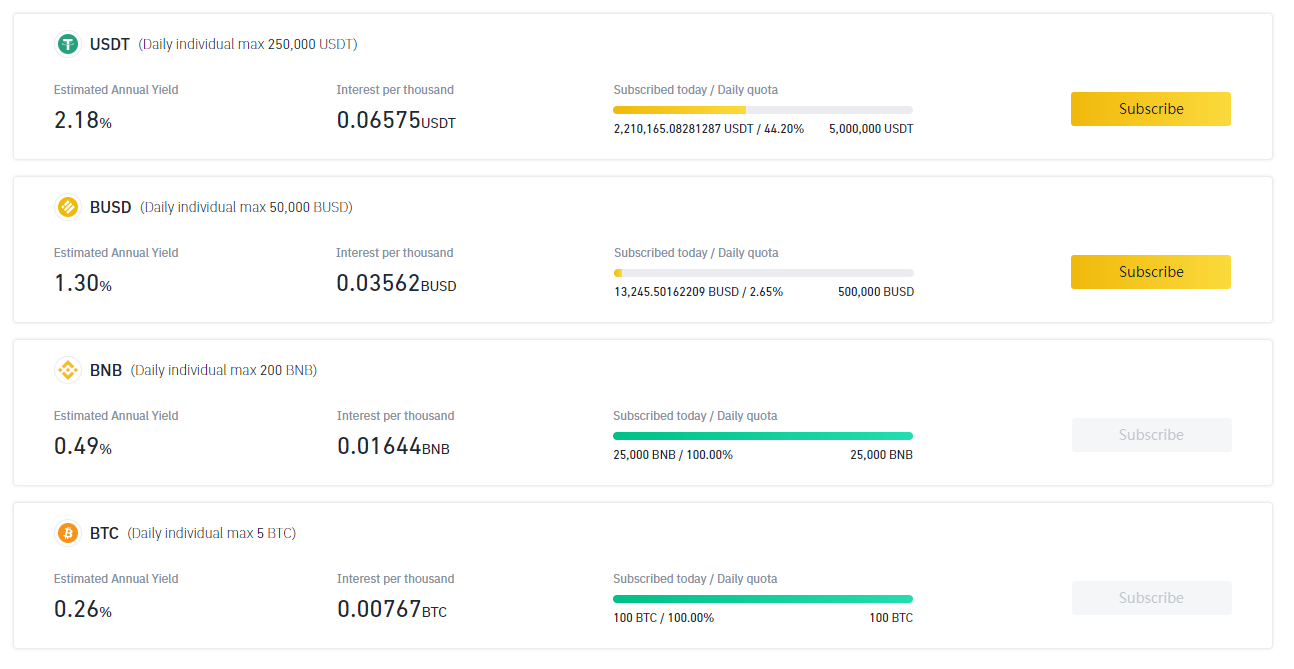Select the BNB product title
The height and width of the screenshot is (669, 1294).
106,370
